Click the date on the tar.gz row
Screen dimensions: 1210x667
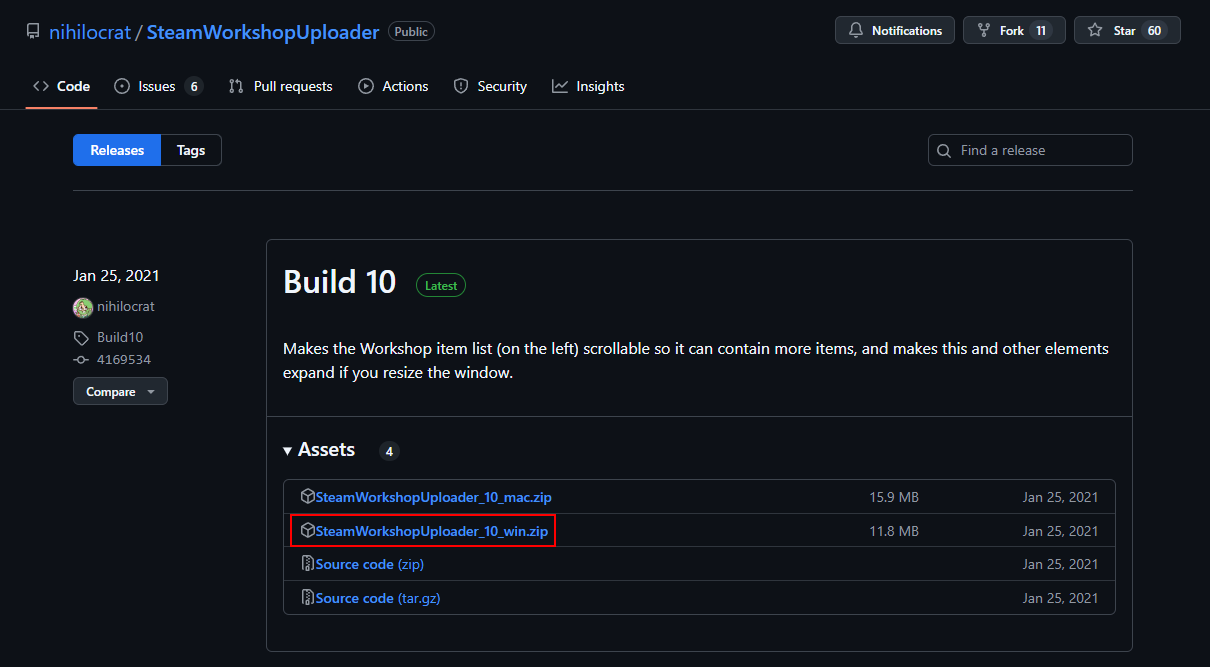1060,598
